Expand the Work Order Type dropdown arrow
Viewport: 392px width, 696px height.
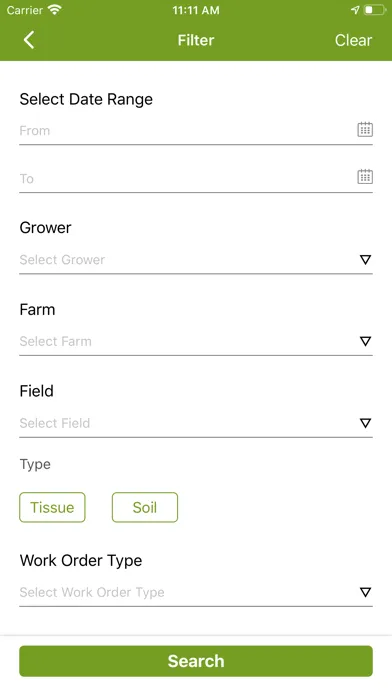(365, 592)
